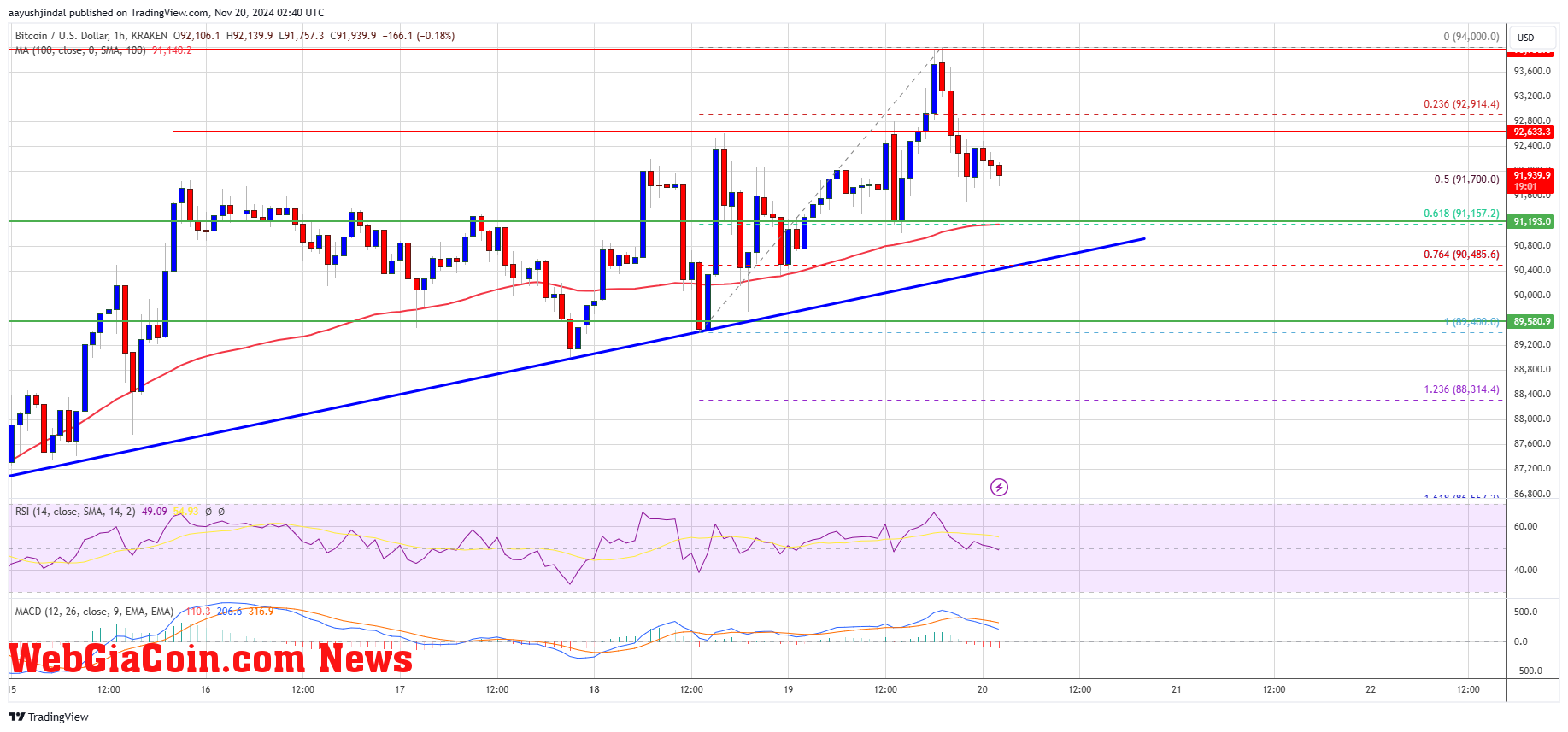Screen dimensions: 1568x732
Task: Click the date label 18 on time axis
Action: pyautogui.click(x=594, y=689)
